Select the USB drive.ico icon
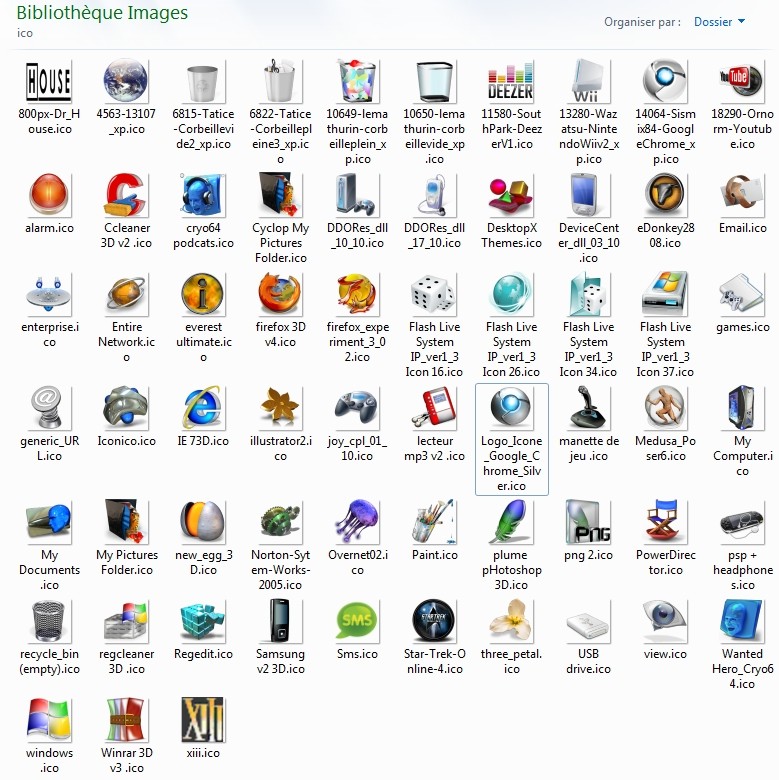This screenshot has width=779, height=780. click(x=588, y=621)
